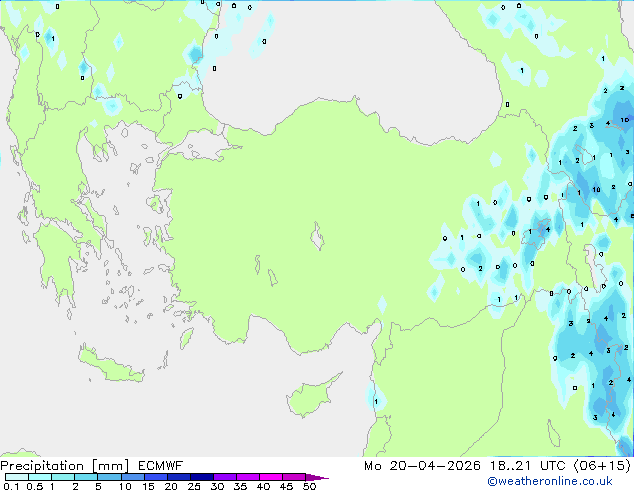Click the '40' legend value

263,486
